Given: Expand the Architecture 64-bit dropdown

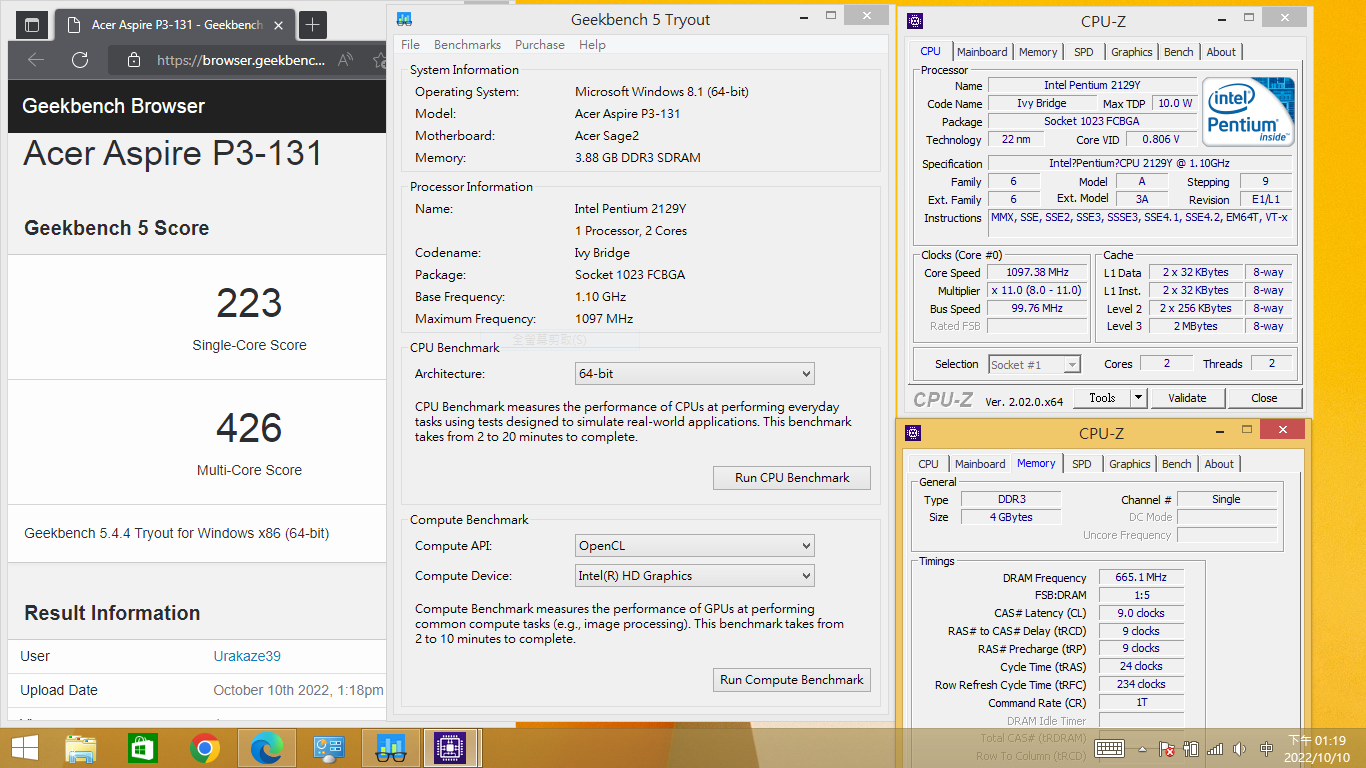Looking at the screenshot, I should (695, 374).
